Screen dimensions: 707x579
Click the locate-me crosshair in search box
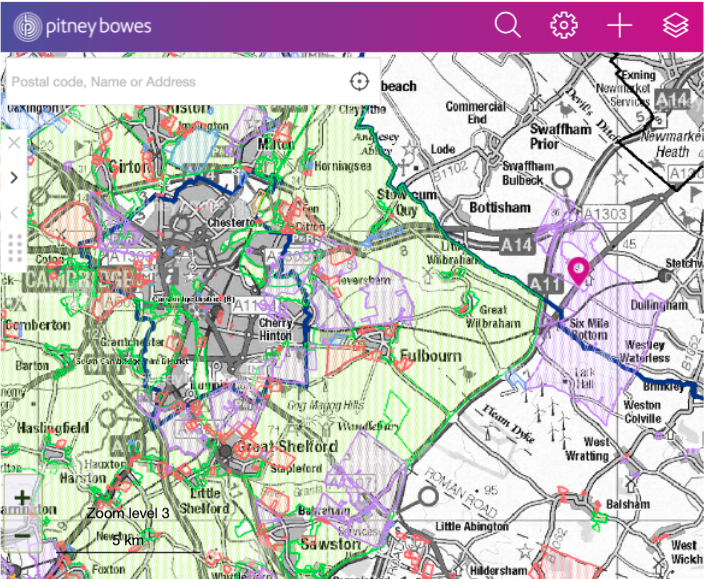[359, 82]
